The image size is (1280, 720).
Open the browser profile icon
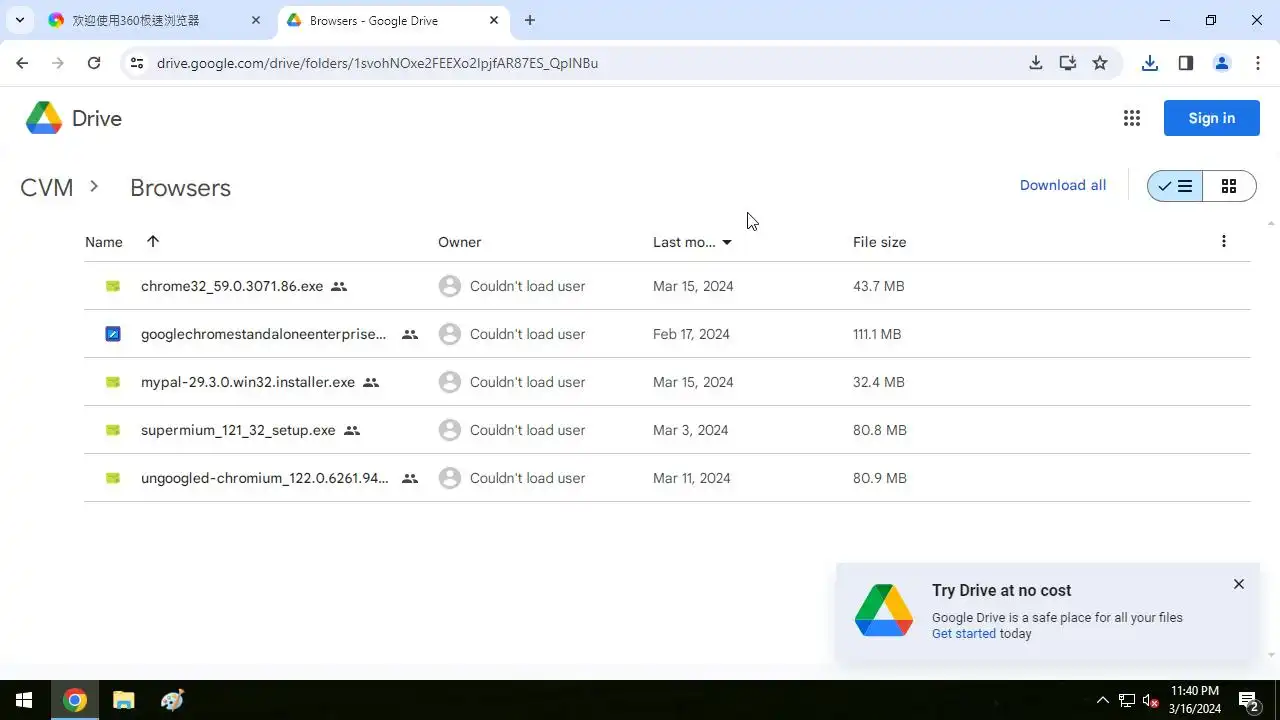pyautogui.click(x=1222, y=63)
